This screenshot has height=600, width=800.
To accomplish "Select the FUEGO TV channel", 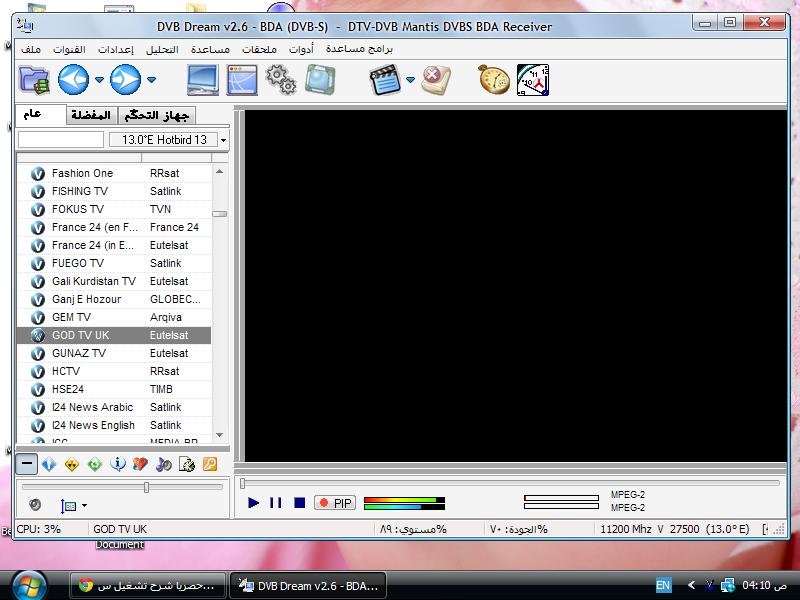I will (114, 263).
